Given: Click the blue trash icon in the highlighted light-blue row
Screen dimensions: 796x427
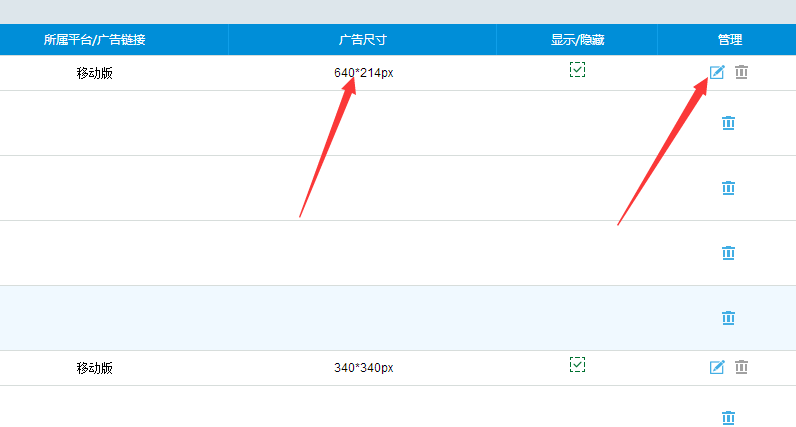Looking at the screenshot, I should tap(728, 318).
